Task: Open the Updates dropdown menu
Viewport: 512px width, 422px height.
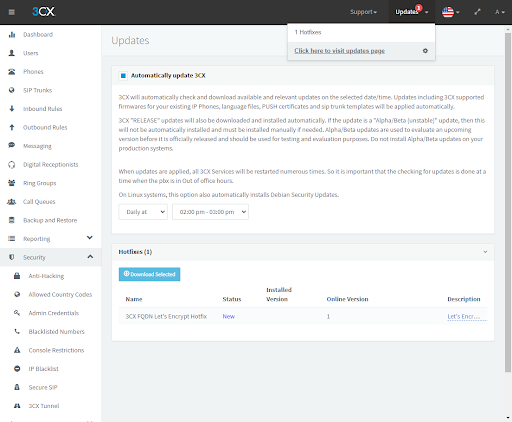Action: pyautogui.click(x=412, y=12)
